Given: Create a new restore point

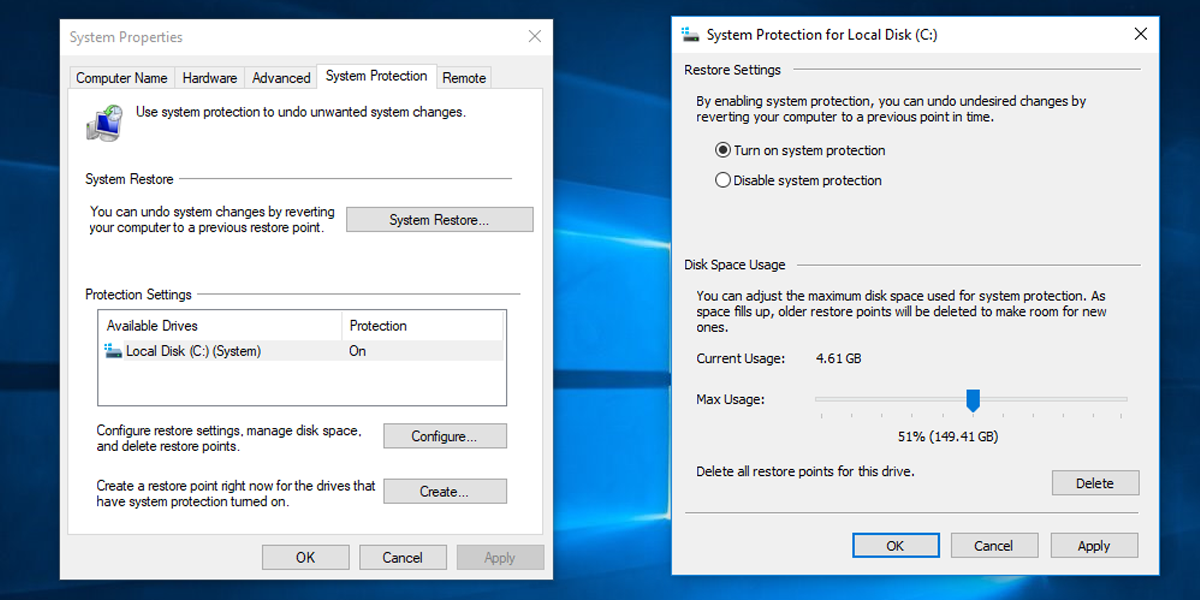Looking at the screenshot, I should 444,491.
